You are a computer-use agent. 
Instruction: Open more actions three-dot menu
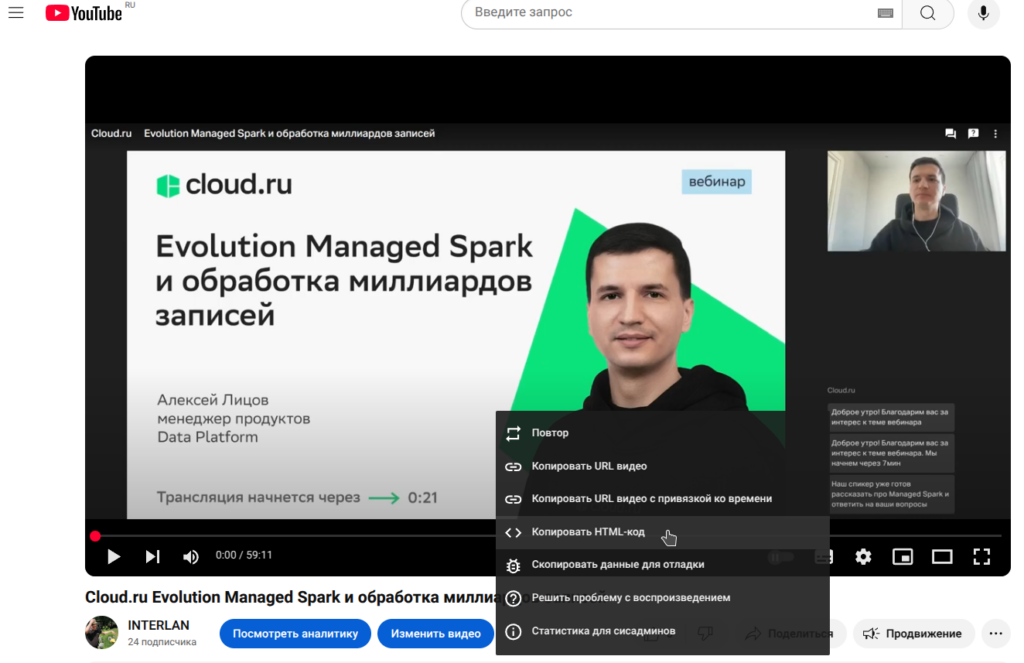pos(994,633)
